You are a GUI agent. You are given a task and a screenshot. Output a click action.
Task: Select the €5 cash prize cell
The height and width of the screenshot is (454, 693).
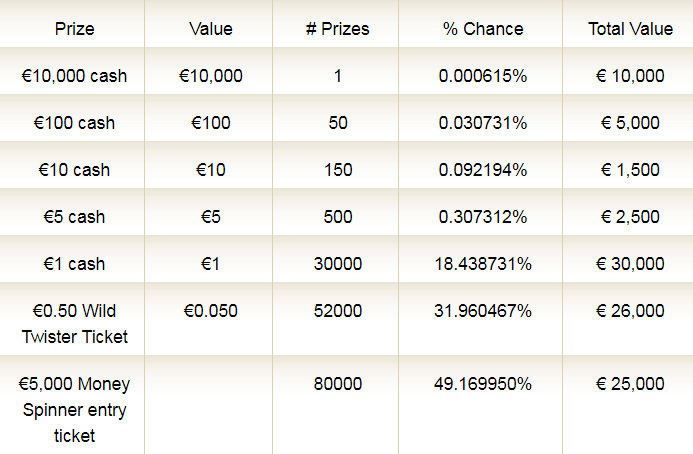pyautogui.click(x=74, y=217)
